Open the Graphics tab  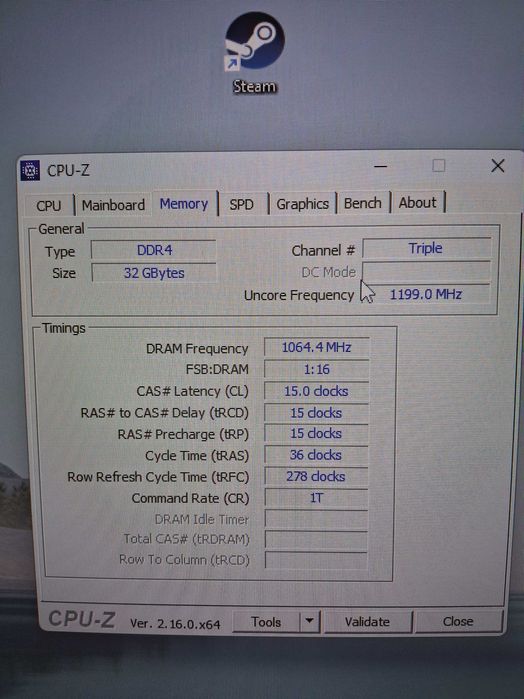tap(302, 204)
